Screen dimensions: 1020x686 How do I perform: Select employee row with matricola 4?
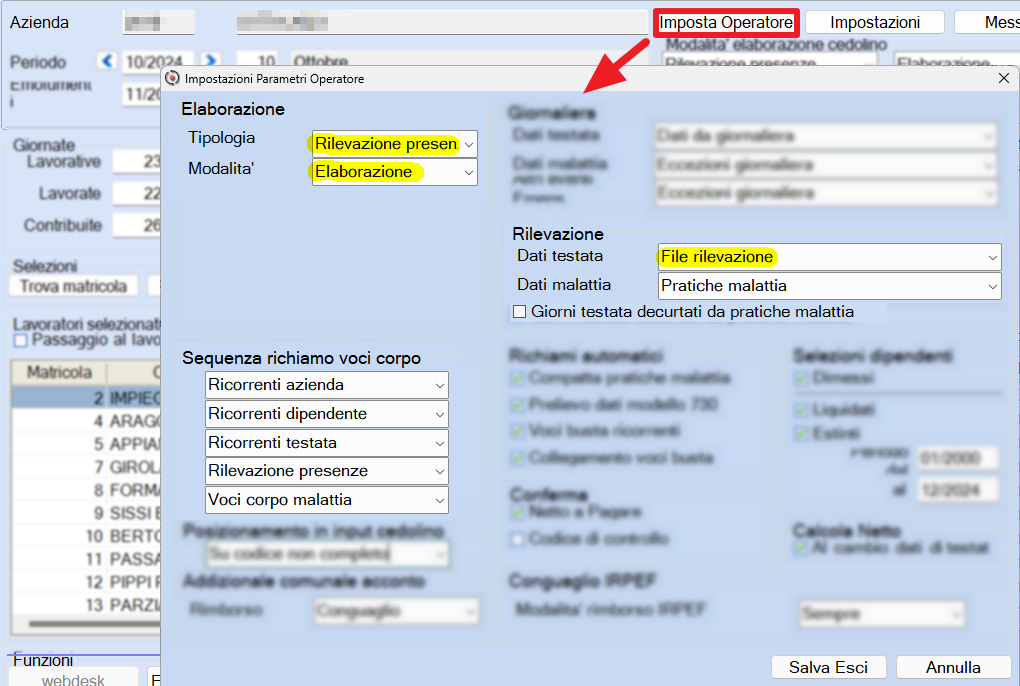(86, 421)
